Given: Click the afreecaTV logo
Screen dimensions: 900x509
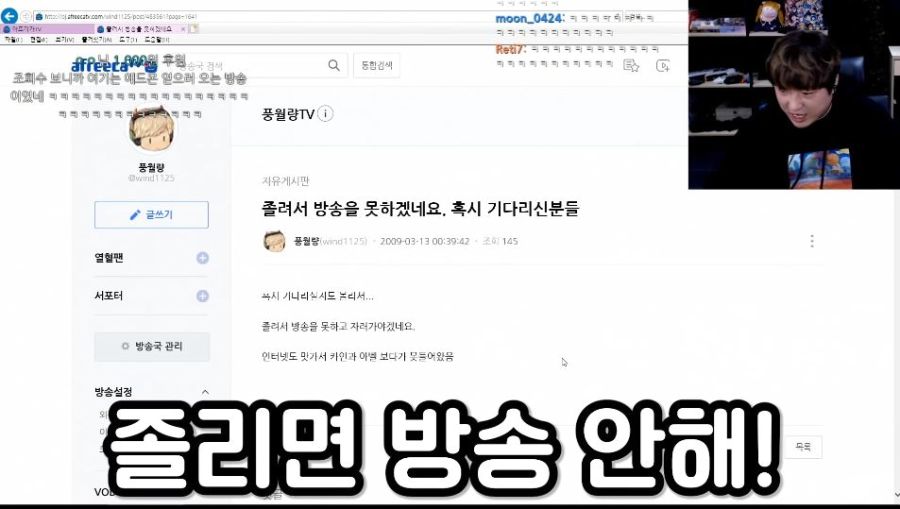Looking at the screenshot, I should pos(114,66).
